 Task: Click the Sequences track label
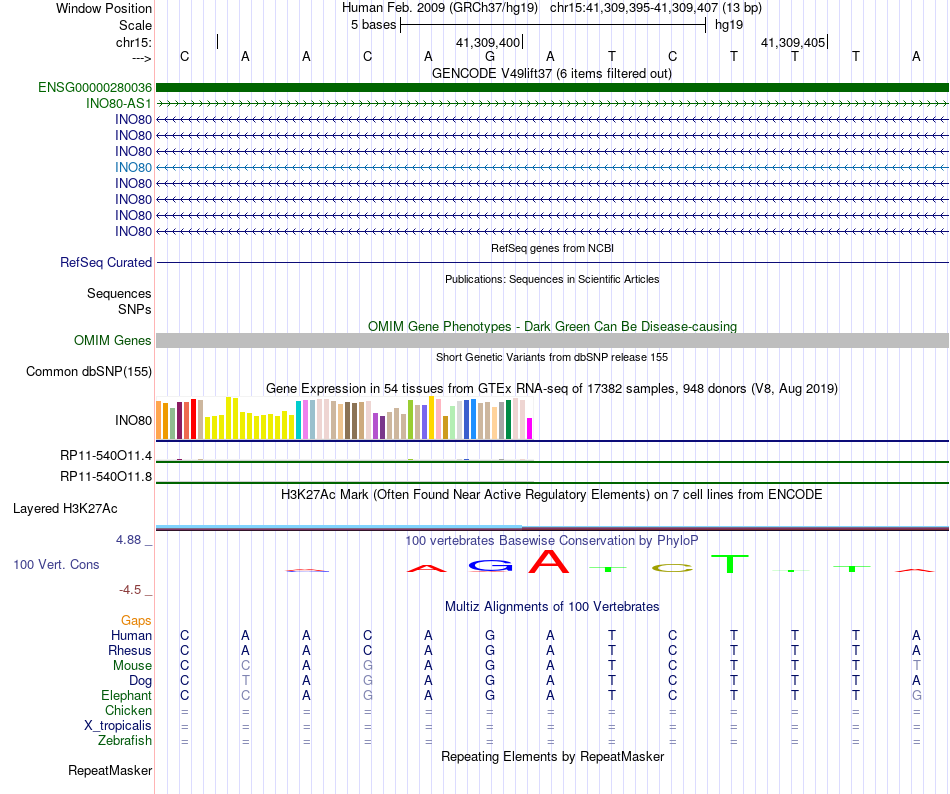pyautogui.click(x=119, y=294)
